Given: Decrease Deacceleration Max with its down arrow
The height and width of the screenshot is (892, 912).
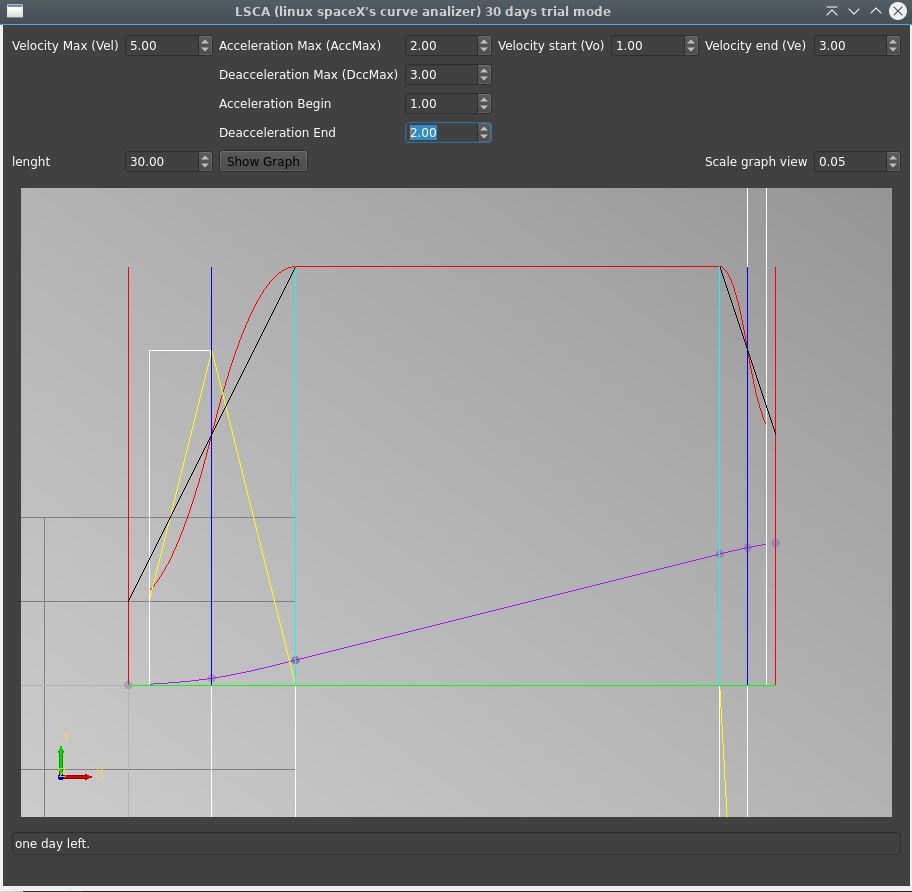Looking at the screenshot, I should (484, 79).
